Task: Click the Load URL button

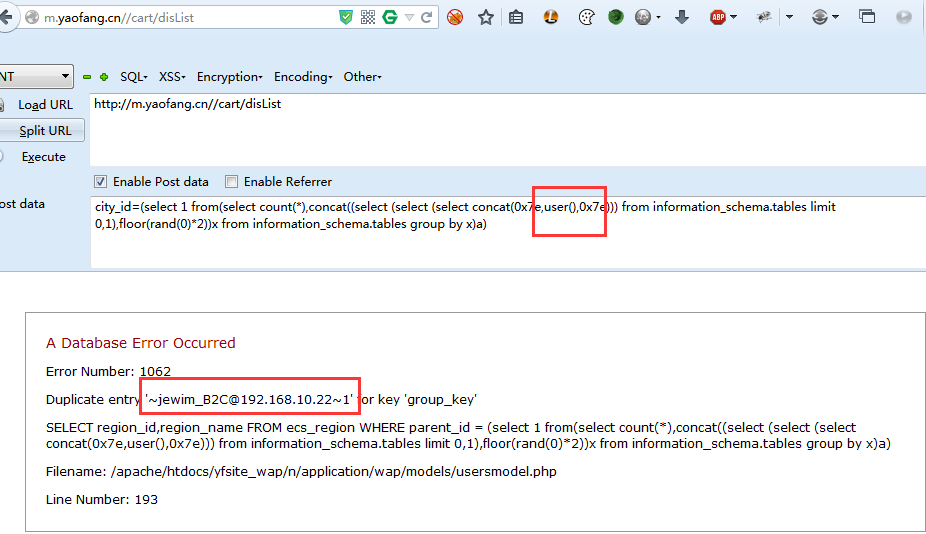Action: [45, 105]
